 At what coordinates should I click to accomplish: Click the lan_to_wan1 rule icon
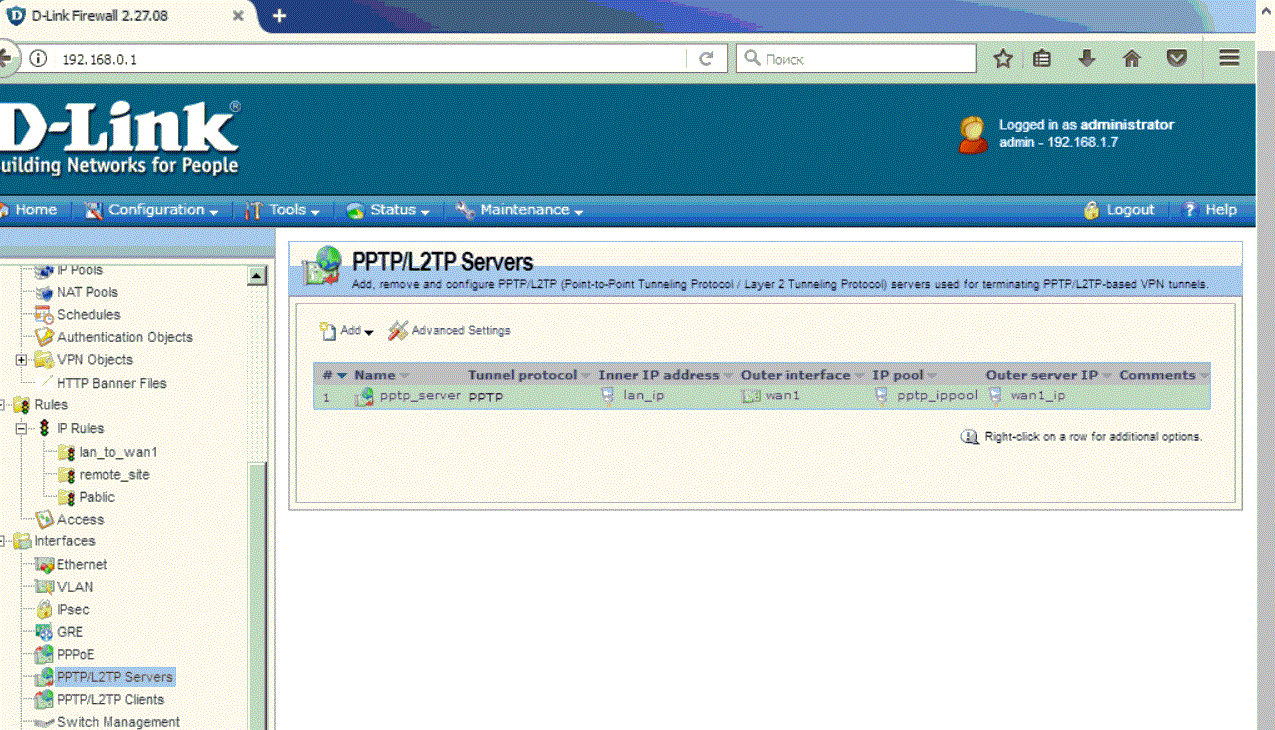click(67, 452)
